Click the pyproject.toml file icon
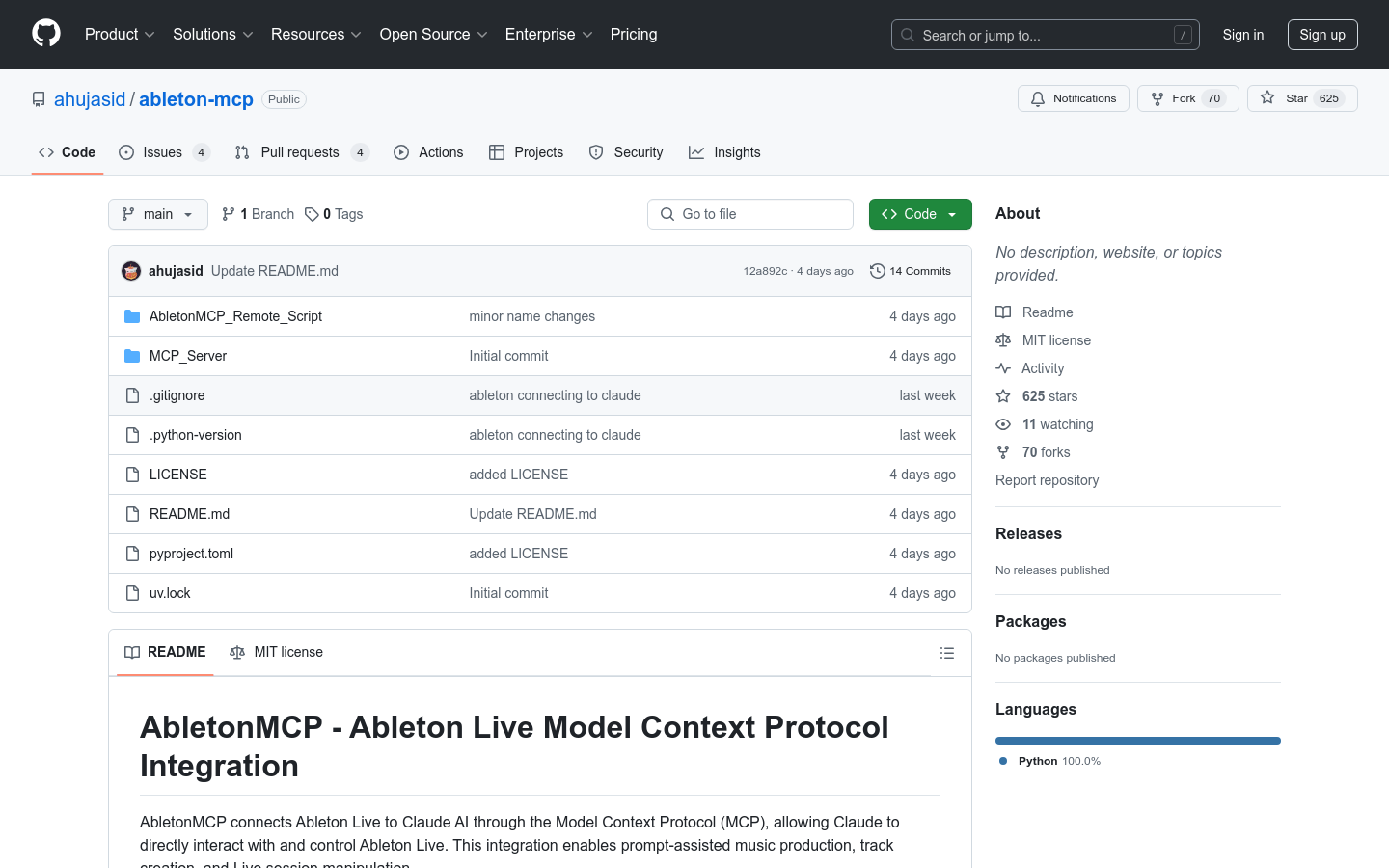Viewport: 1389px width, 868px height. (x=132, y=554)
